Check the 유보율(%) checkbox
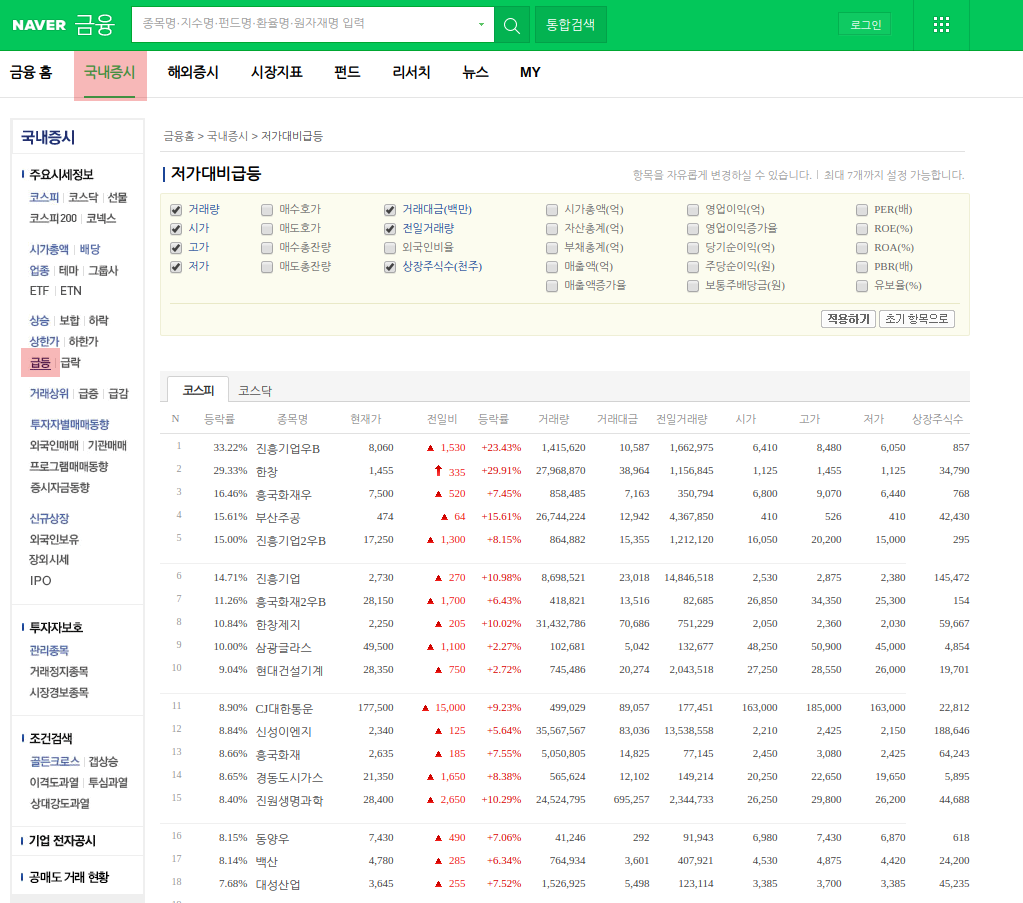1023x903 pixels. click(862, 286)
